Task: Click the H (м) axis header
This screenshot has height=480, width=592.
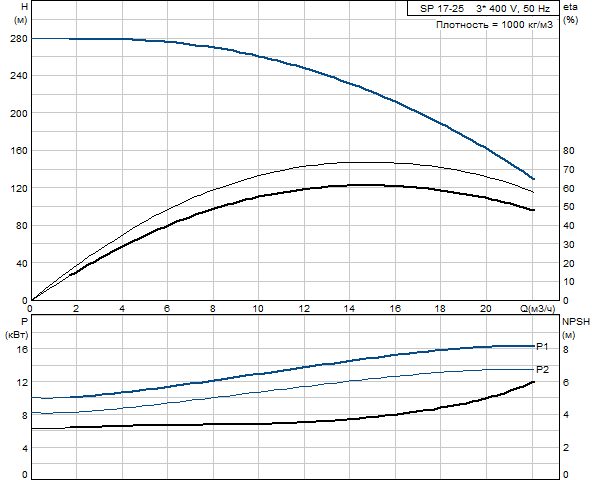Action: [20, 13]
